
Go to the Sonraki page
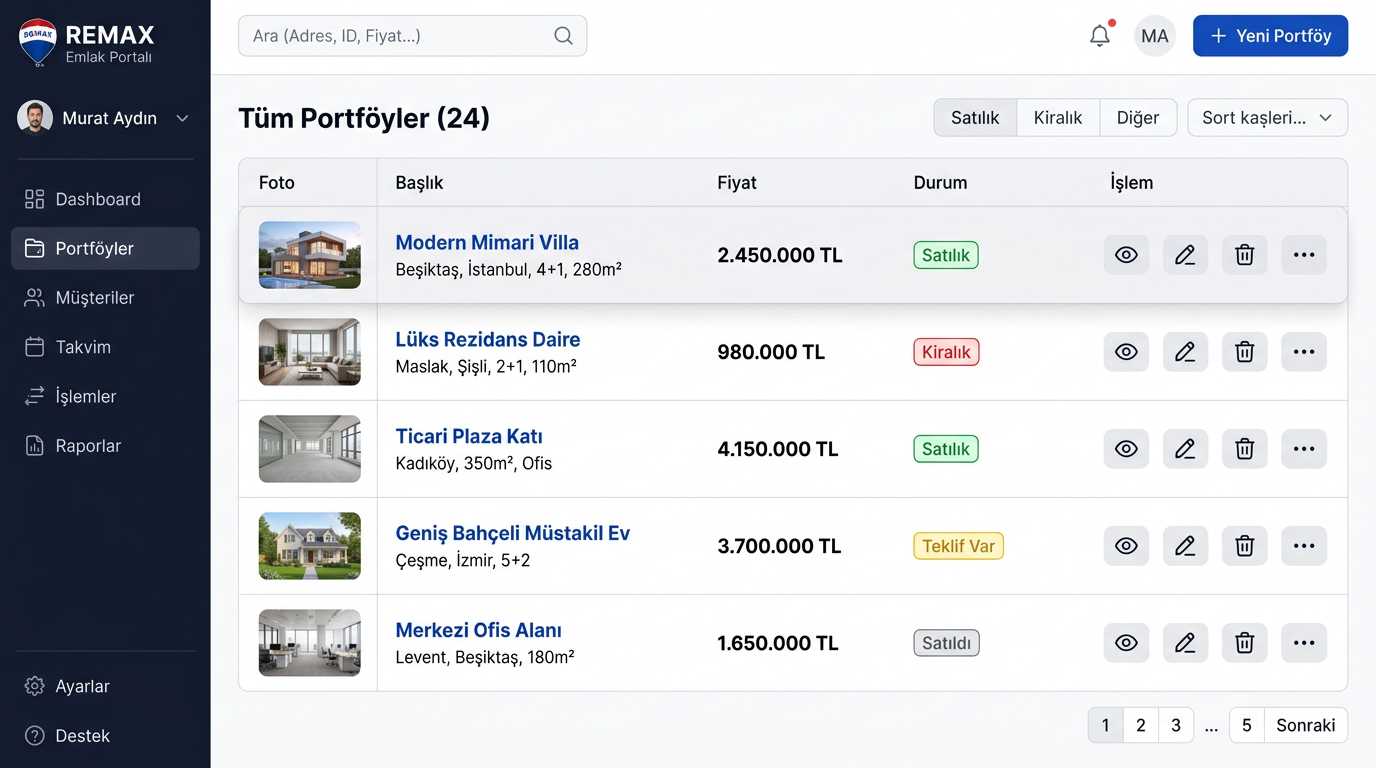[1305, 726]
